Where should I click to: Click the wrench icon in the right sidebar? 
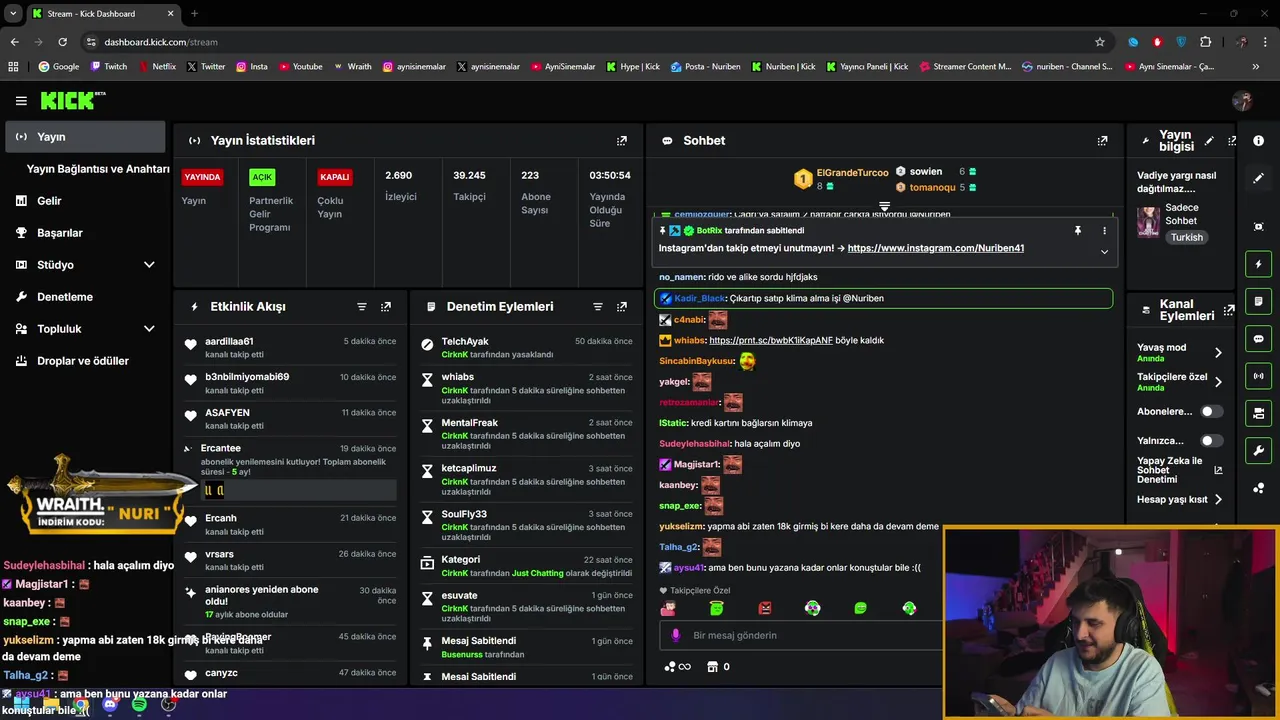pyautogui.click(x=1259, y=450)
